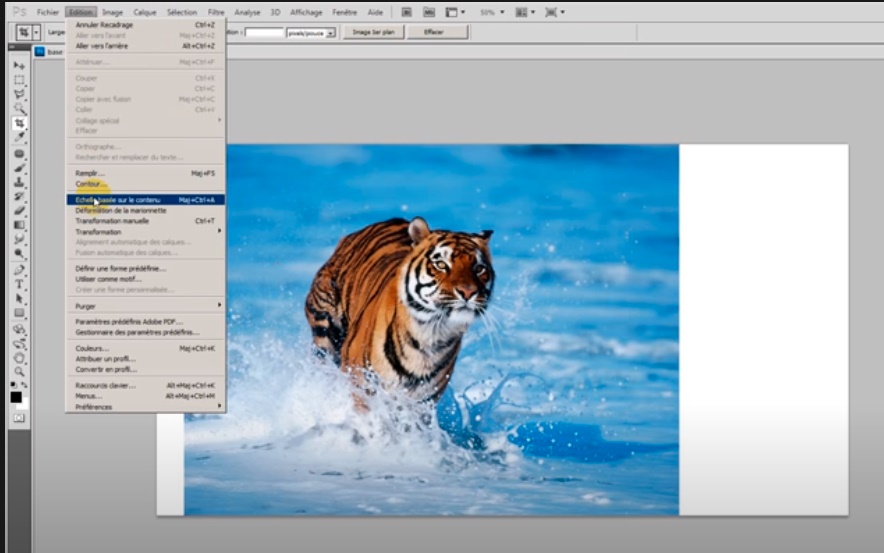The height and width of the screenshot is (553, 884).
Task: Open the Aide menu
Action: pos(375,12)
